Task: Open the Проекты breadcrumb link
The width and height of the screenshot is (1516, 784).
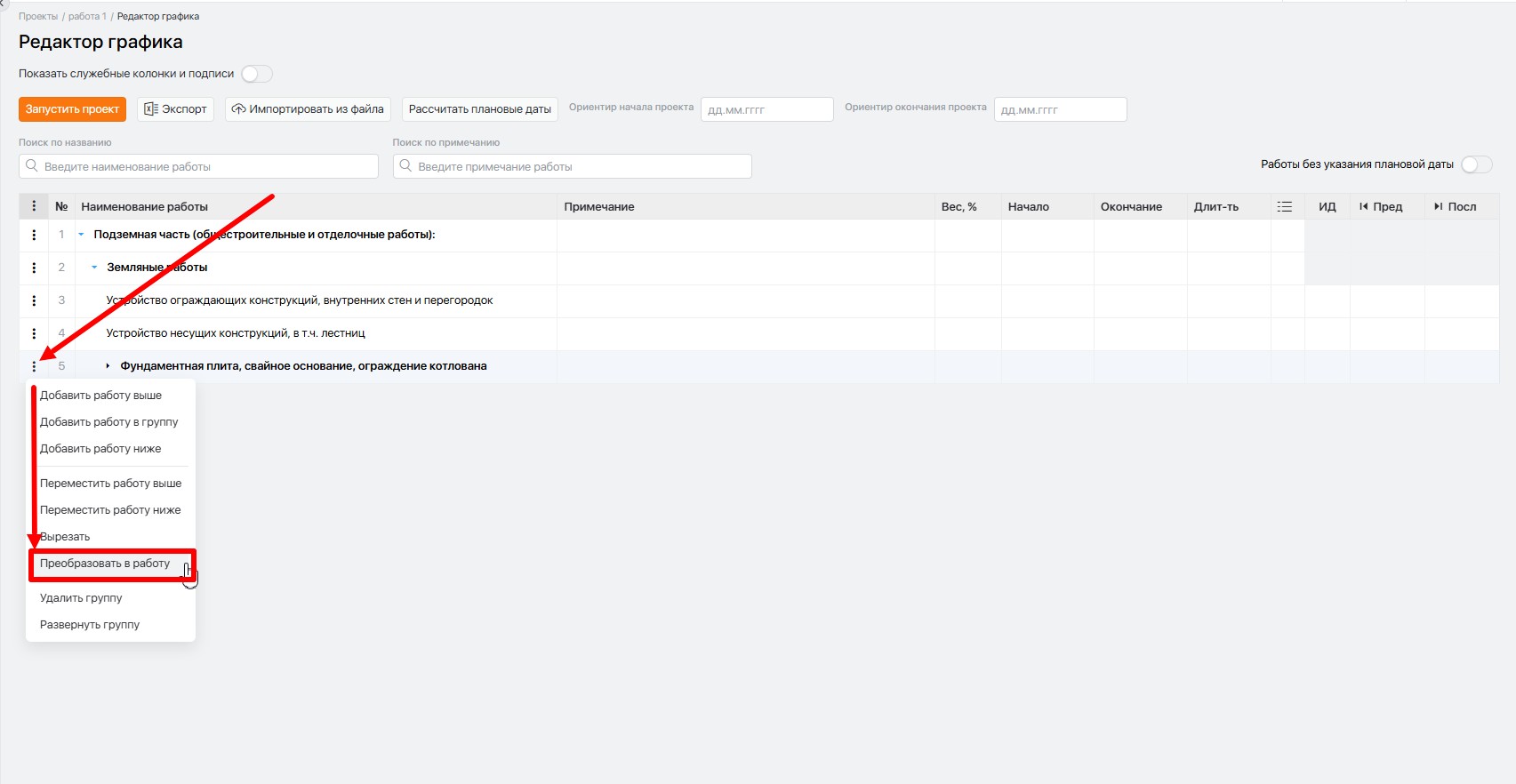Action: tap(38, 16)
